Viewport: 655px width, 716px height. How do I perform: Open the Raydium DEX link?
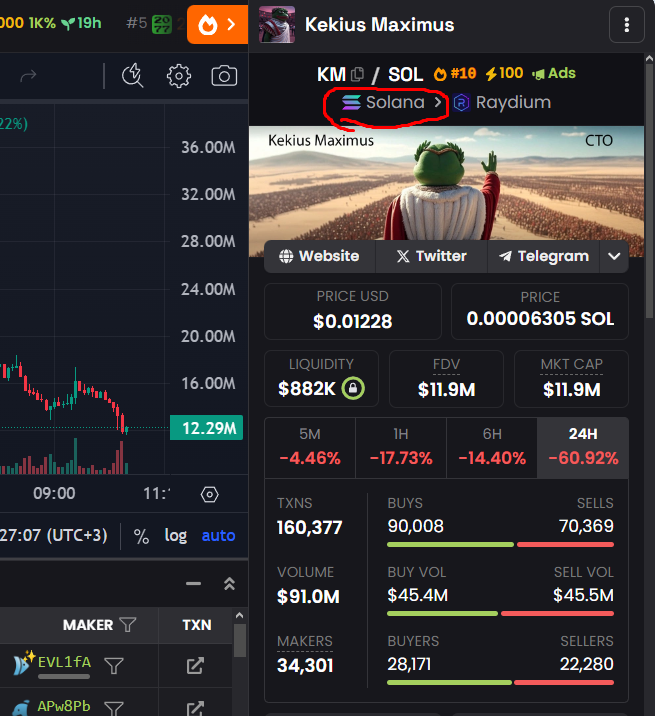(502, 102)
